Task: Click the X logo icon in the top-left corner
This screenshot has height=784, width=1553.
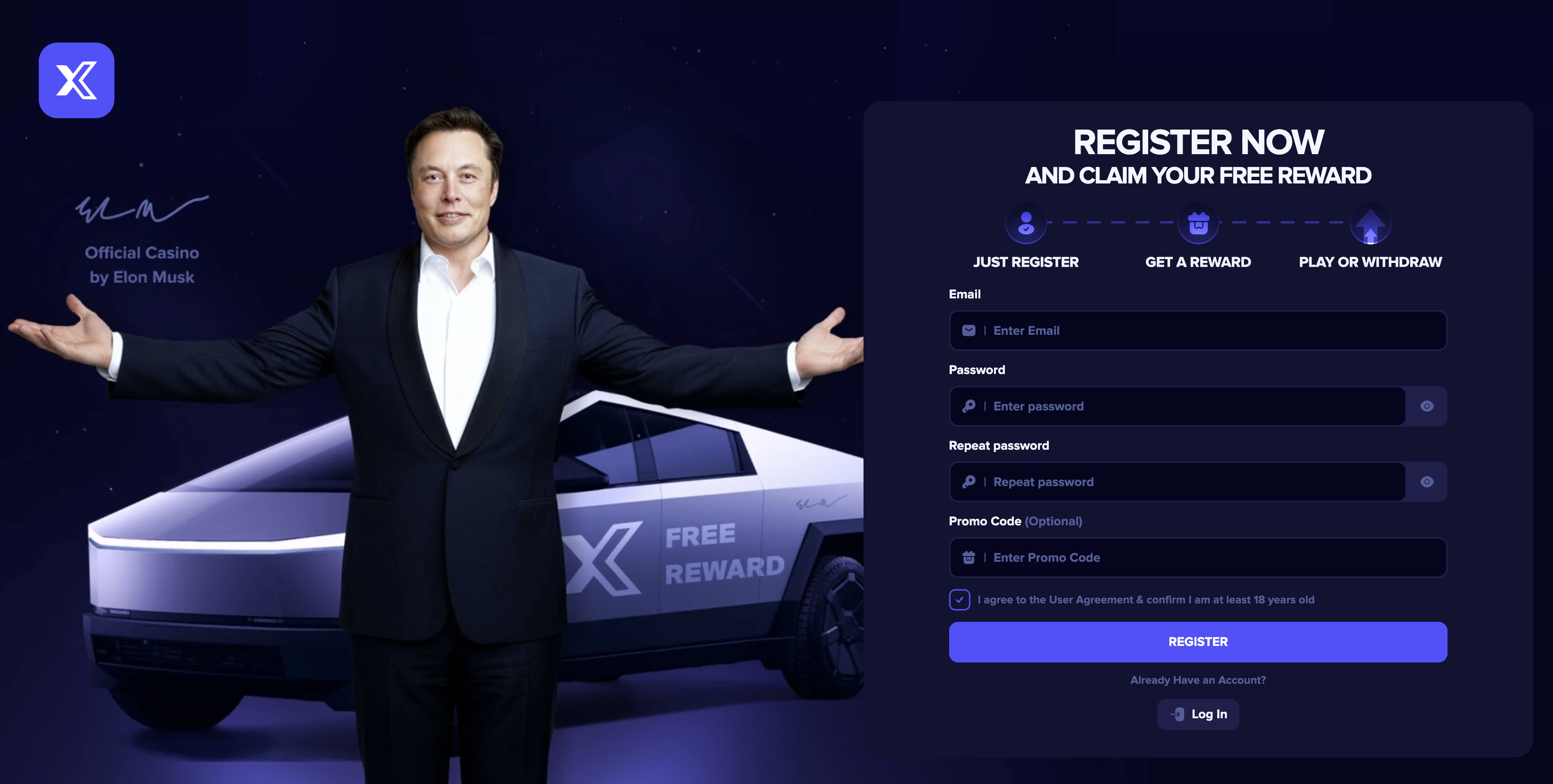Action: (77, 80)
